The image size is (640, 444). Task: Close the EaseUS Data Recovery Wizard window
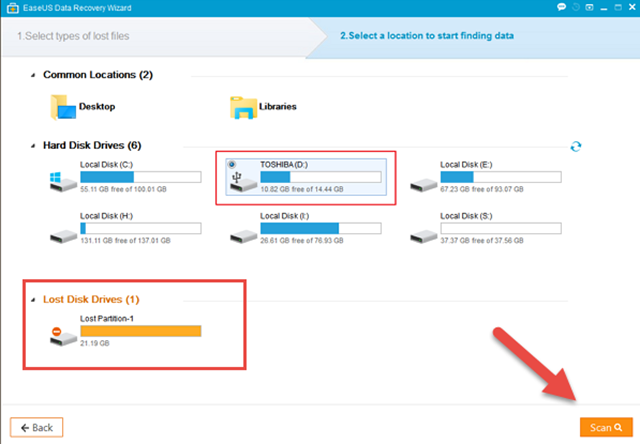(632, 7)
